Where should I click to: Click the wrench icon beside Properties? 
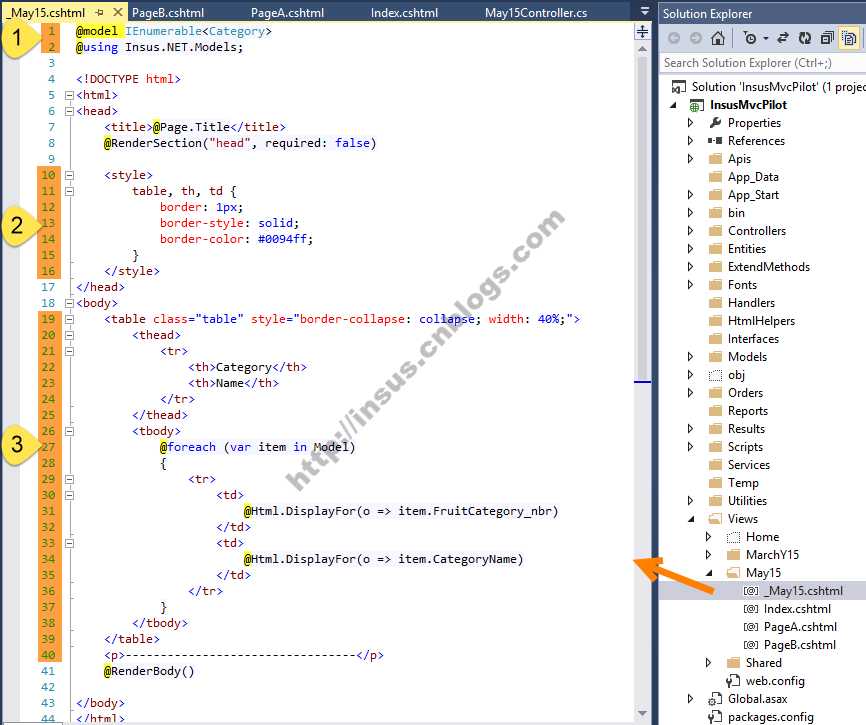click(715, 123)
